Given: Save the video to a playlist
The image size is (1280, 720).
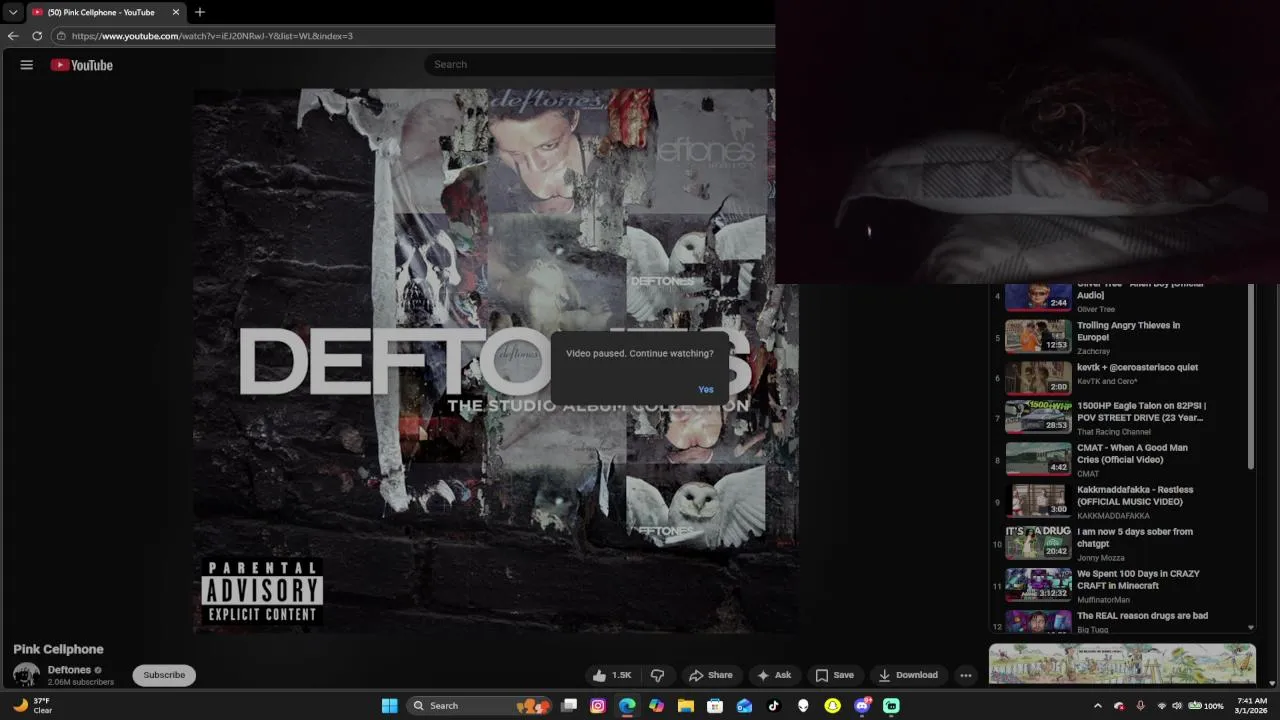Looking at the screenshot, I should click(x=835, y=675).
